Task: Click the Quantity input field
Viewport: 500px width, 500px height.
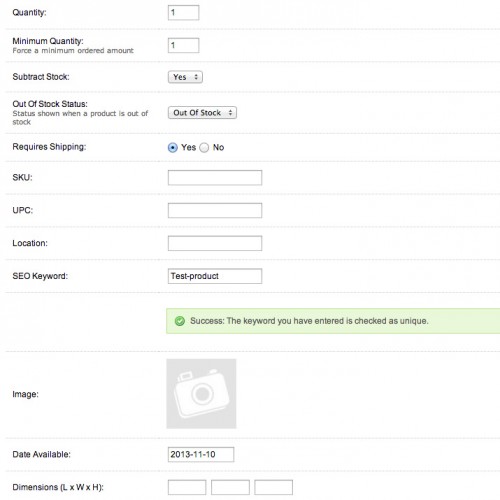Action: tap(183, 13)
